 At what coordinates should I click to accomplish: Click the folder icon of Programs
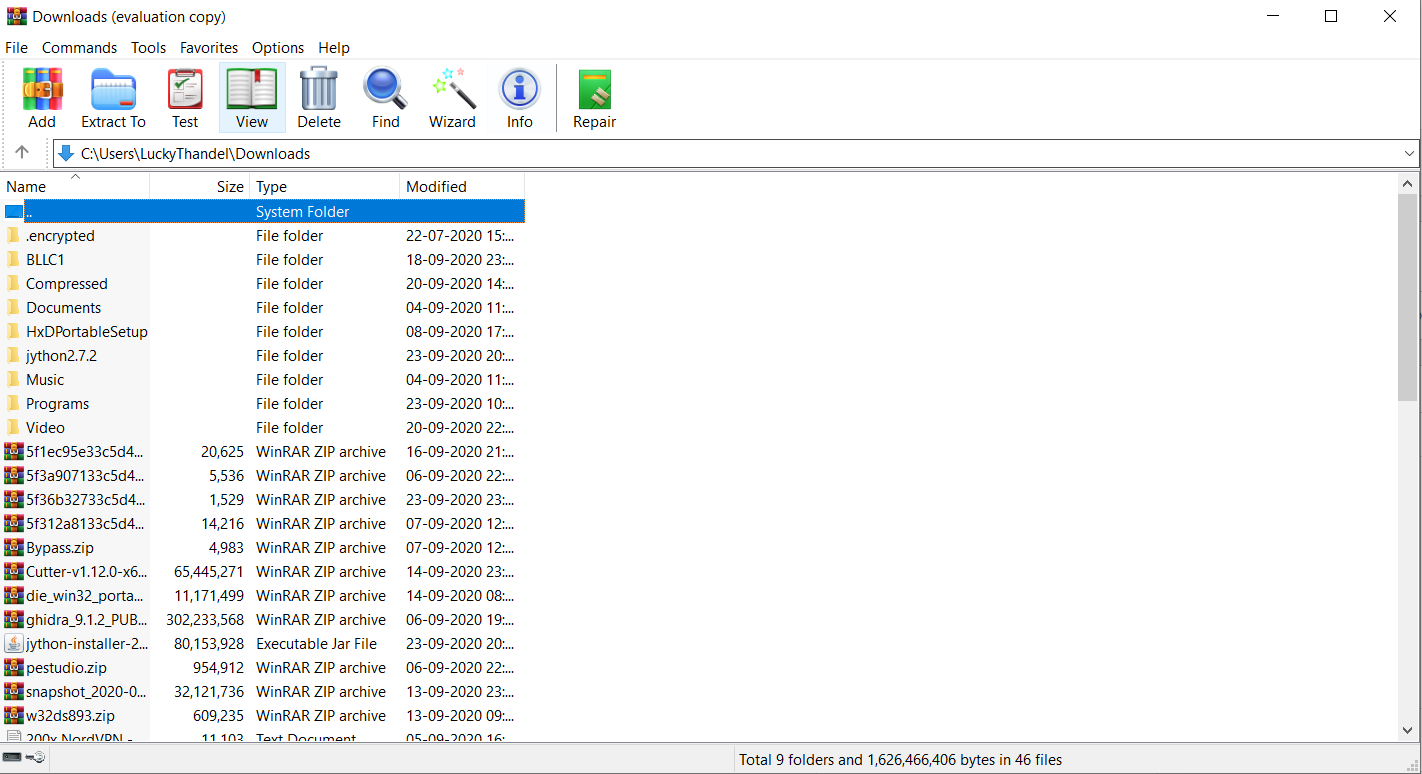[x=13, y=404]
